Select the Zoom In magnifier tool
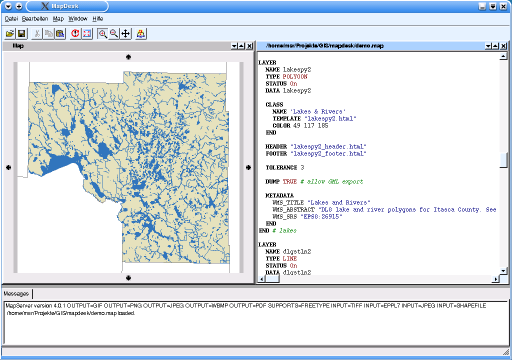Viewport: 512px width, 360px height. coord(103,34)
